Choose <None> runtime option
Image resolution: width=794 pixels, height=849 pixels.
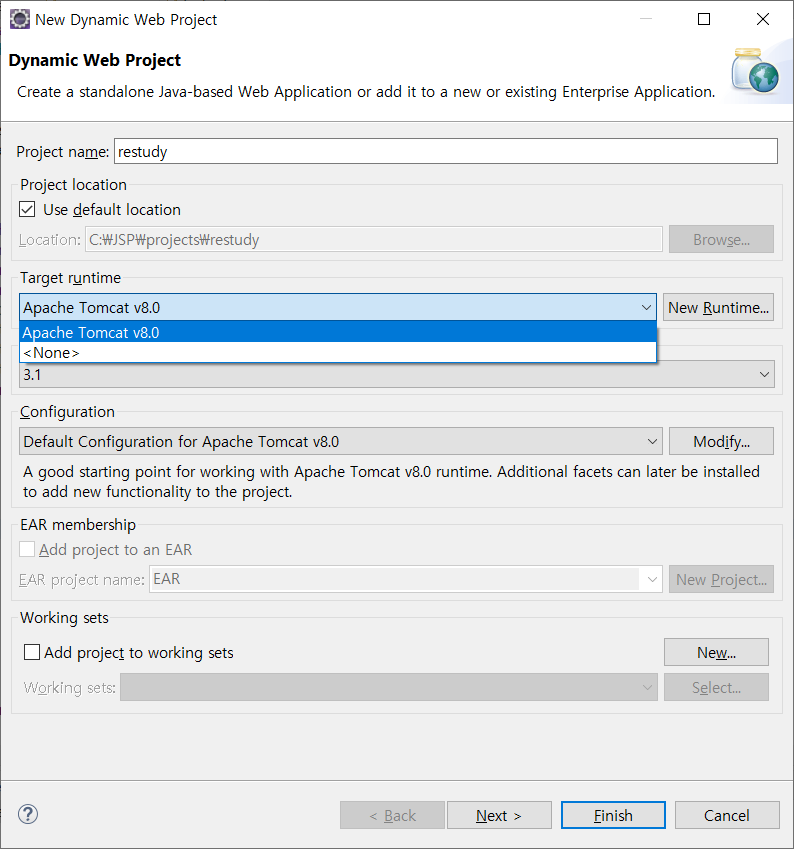338,352
